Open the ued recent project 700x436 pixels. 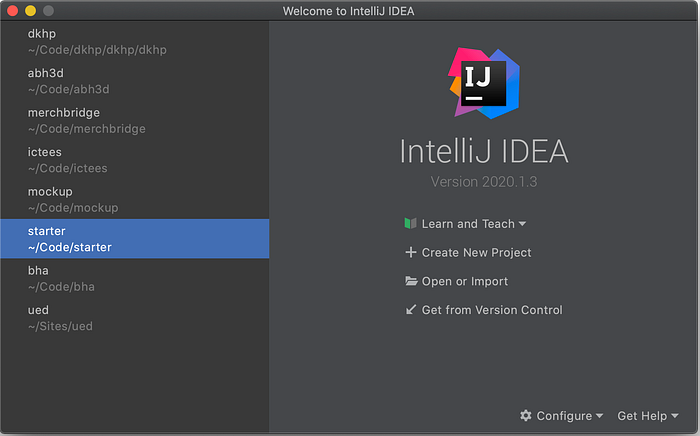pyautogui.click(x=135, y=317)
